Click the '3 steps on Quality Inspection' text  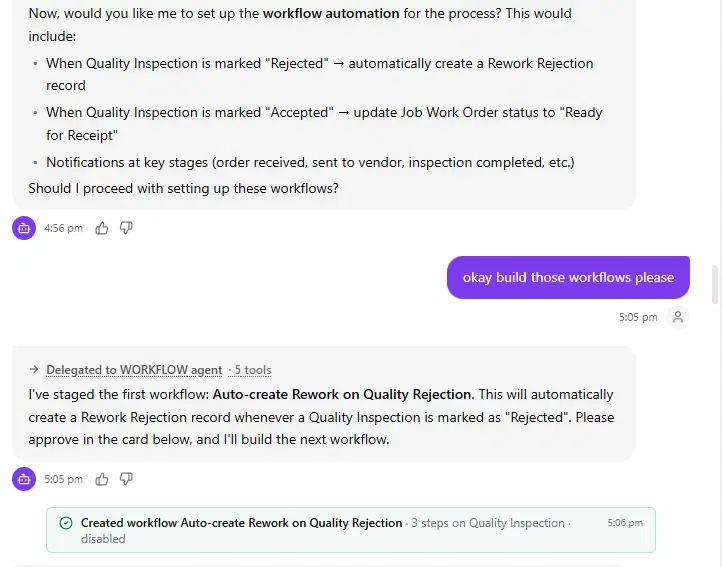(x=488, y=523)
